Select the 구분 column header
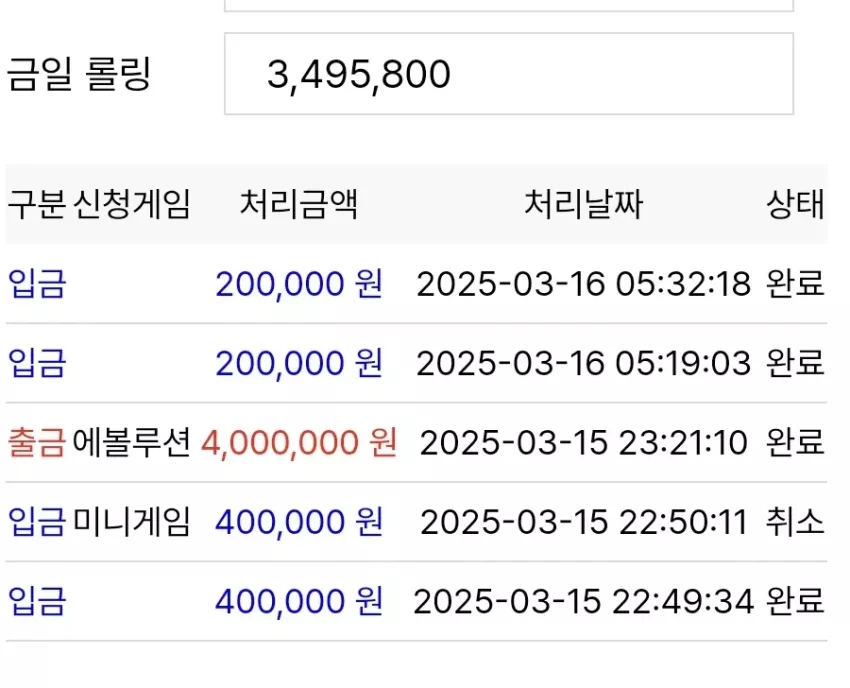 (37, 204)
